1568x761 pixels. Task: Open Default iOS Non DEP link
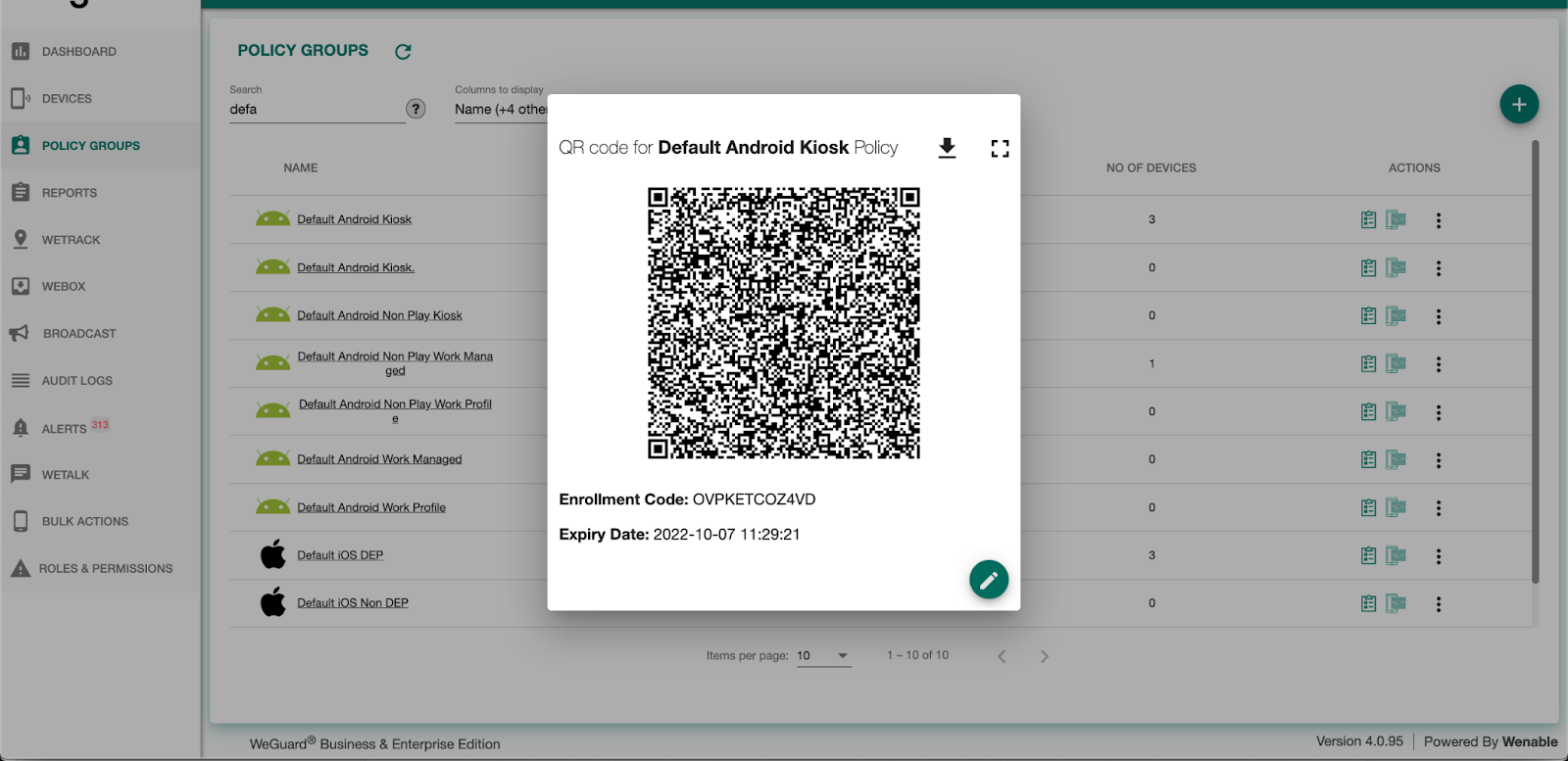pyautogui.click(x=353, y=603)
